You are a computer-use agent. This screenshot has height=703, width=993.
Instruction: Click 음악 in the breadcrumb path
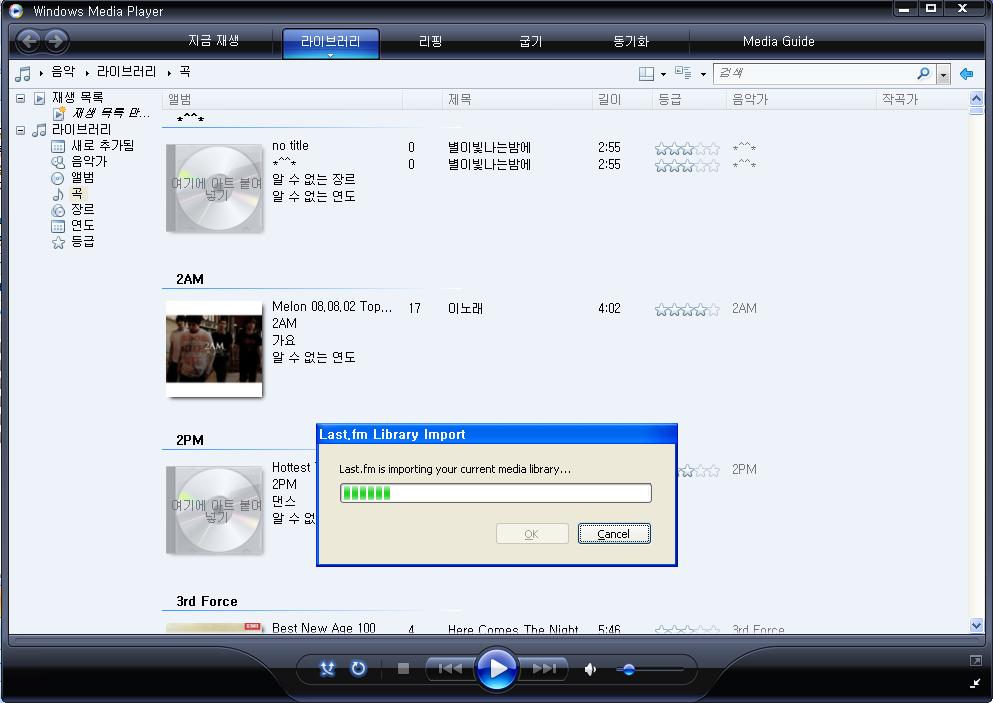pos(63,72)
